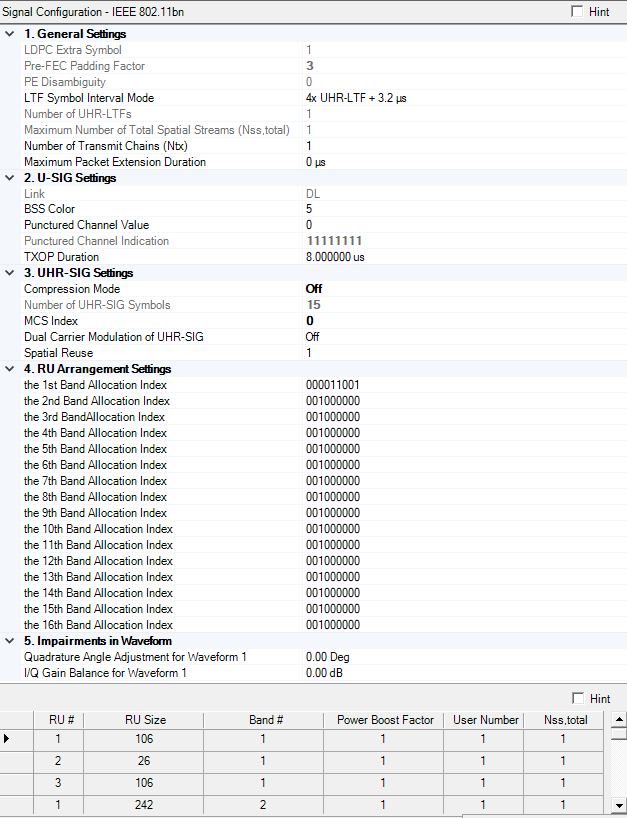Edit BSS Color value 5

464,209
